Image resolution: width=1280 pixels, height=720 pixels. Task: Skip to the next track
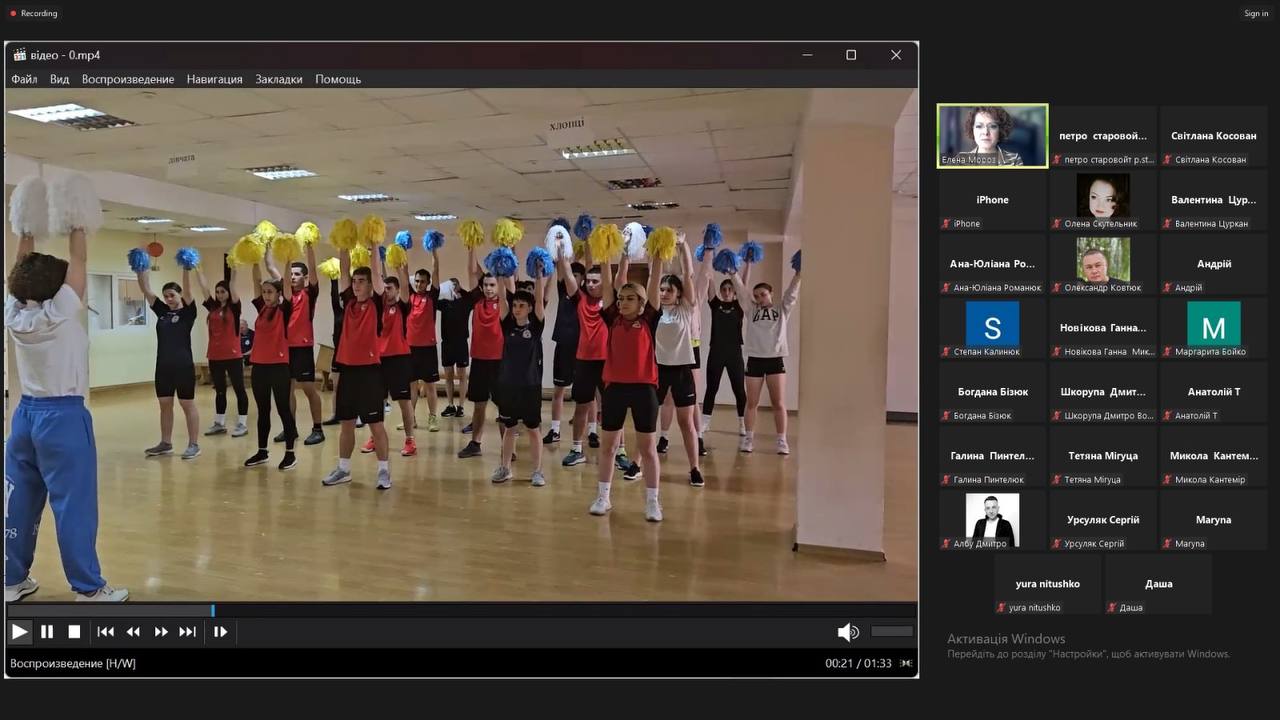point(187,631)
